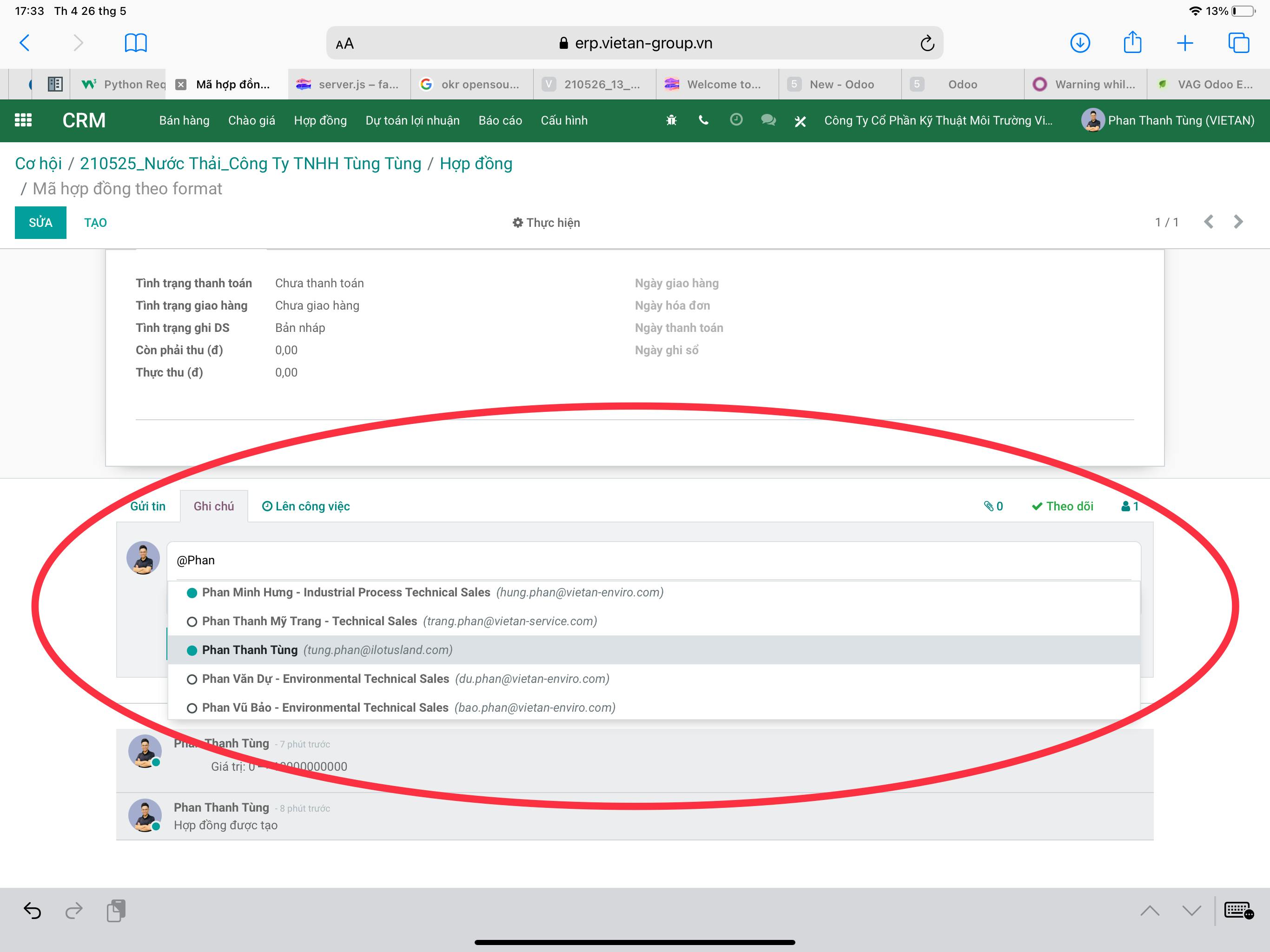
Task: Click the Studio wrench tools icon
Action: [x=800, y=120]
